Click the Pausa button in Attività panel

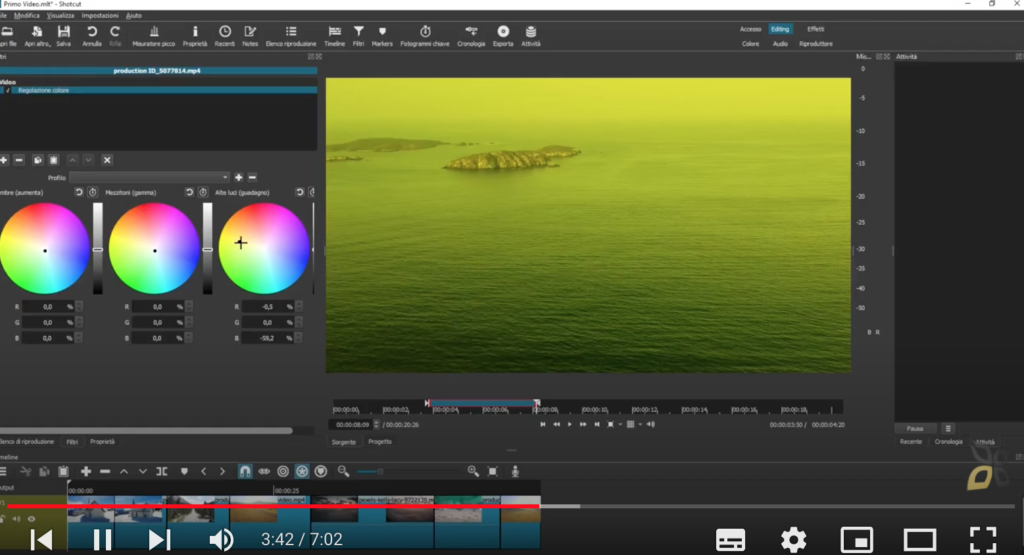915,428
